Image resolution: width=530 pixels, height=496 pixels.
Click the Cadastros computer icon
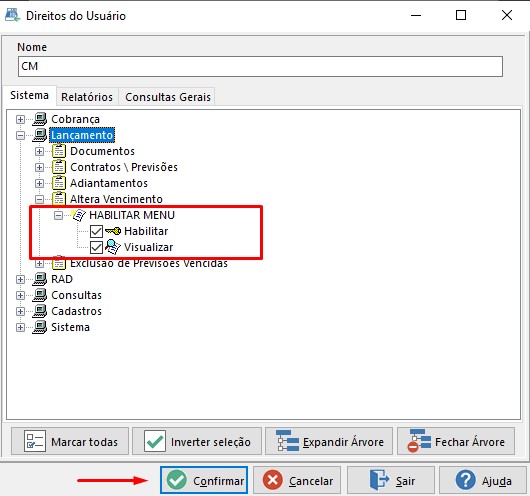pos(40,311)
